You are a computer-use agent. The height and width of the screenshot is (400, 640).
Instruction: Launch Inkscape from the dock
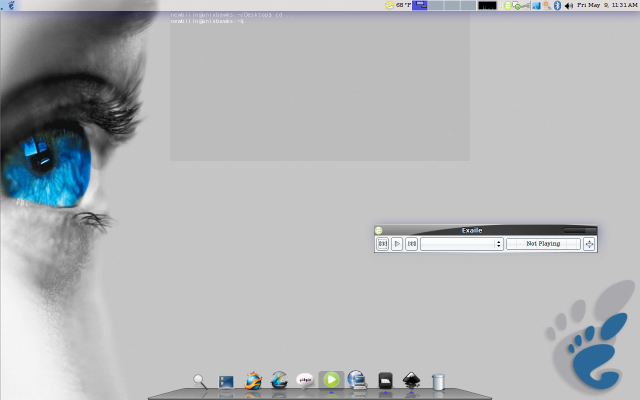(x=411, y=380)
